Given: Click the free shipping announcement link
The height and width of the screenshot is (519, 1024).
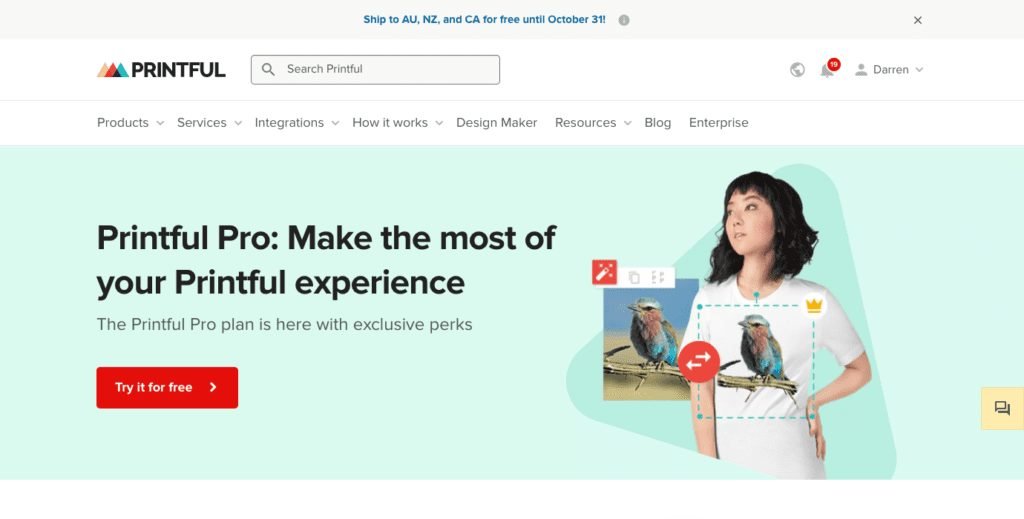Looking at the screenshot, I should [x=484, y=20].
